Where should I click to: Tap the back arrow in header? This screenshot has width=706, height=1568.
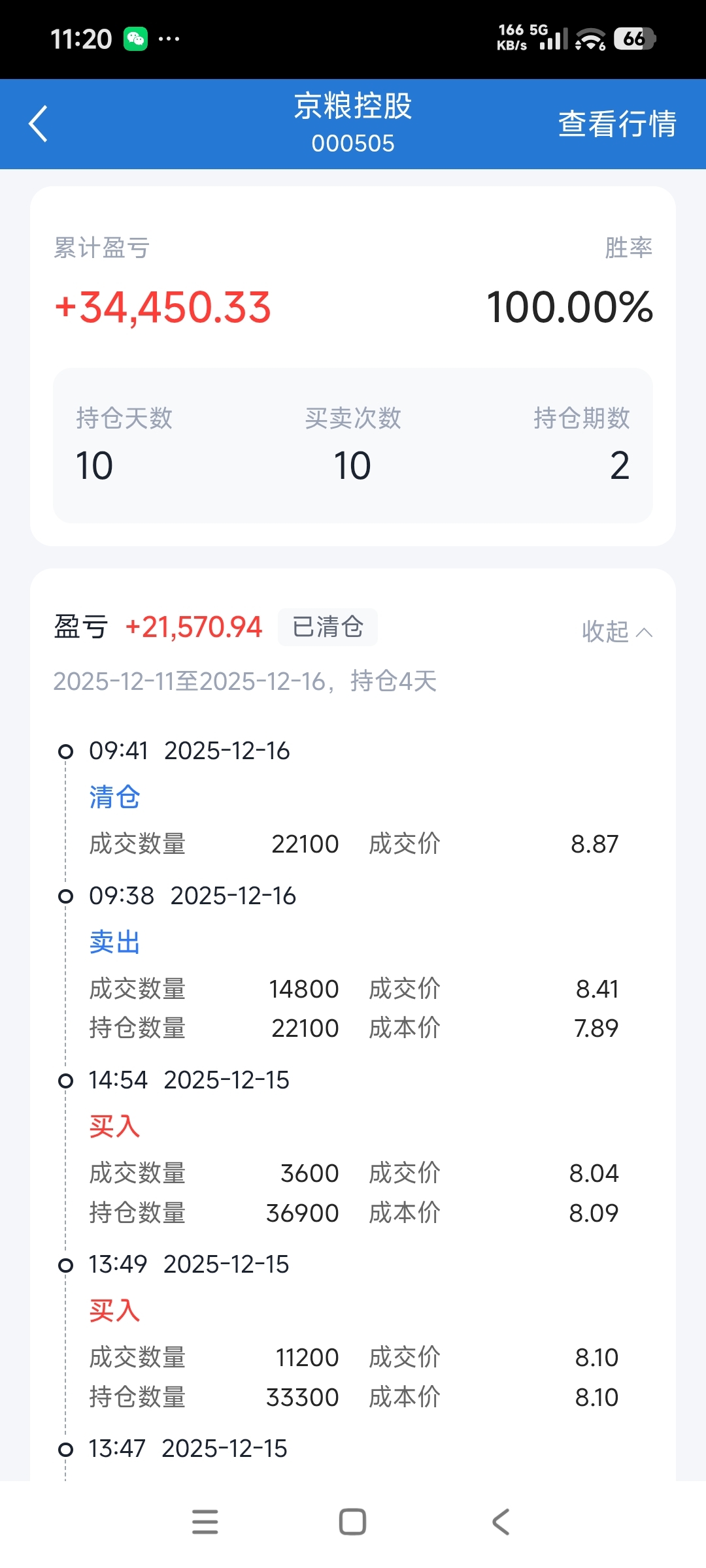point(39,123)
